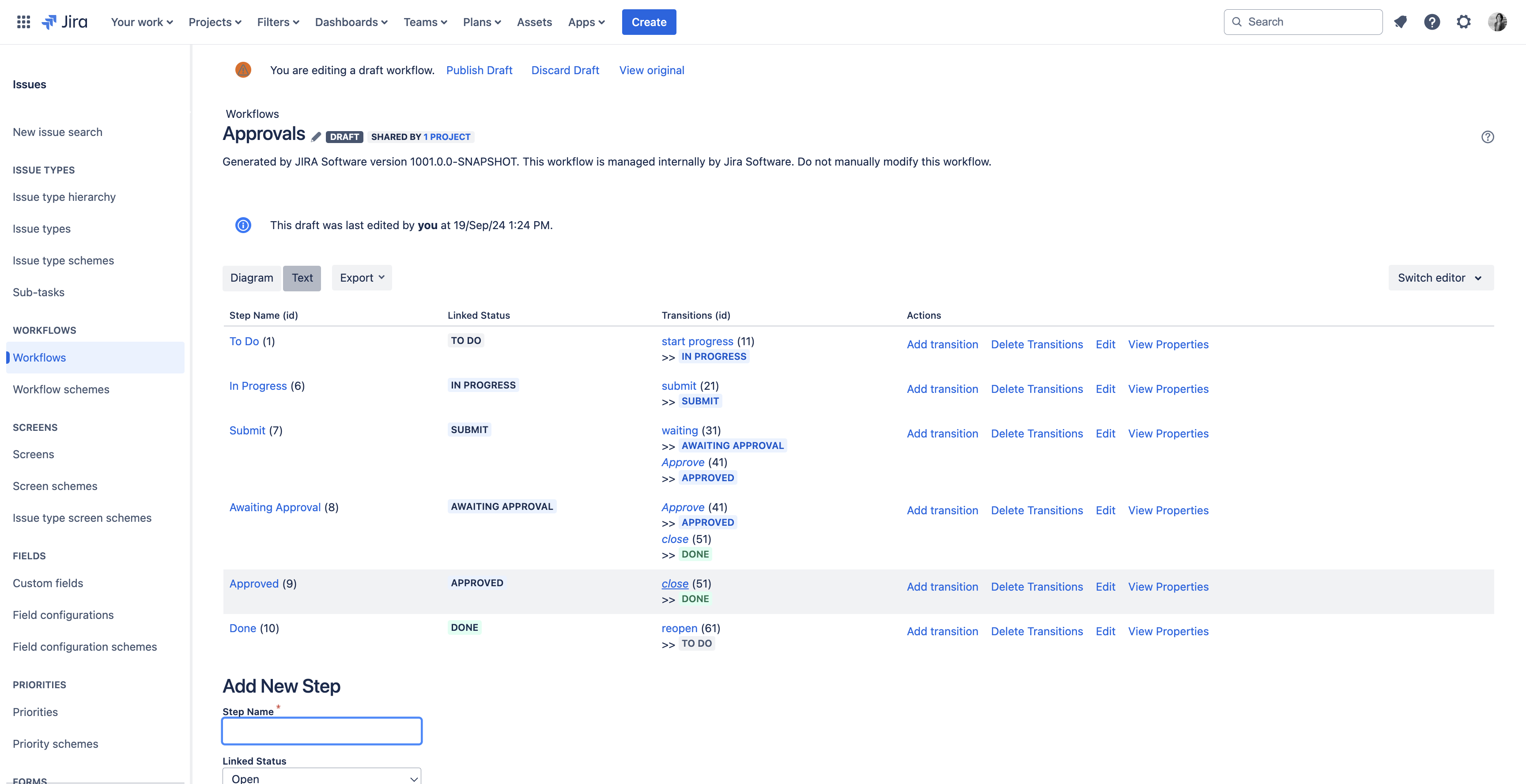Open the notifications bell icon
This screenshot has height=784, width=1526.
(x=1401, y=22)
